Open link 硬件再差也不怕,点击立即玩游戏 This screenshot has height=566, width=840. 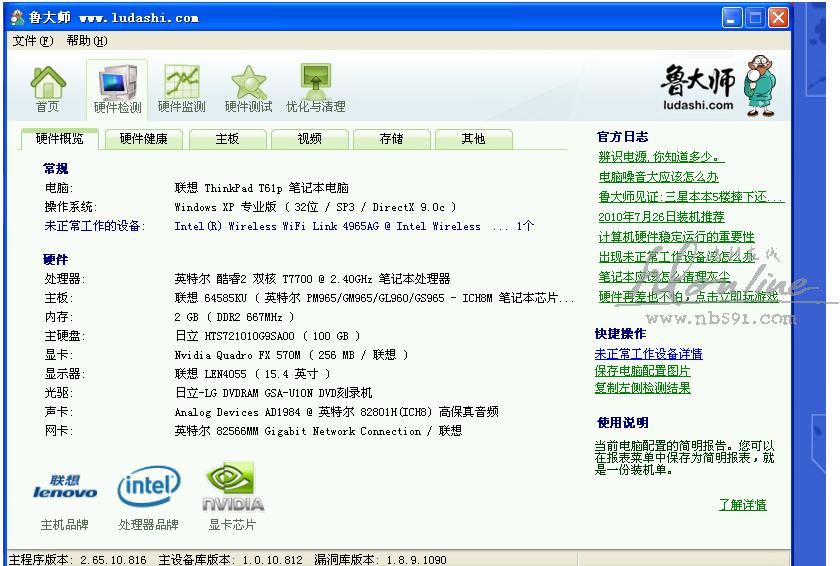coord(688,297)
